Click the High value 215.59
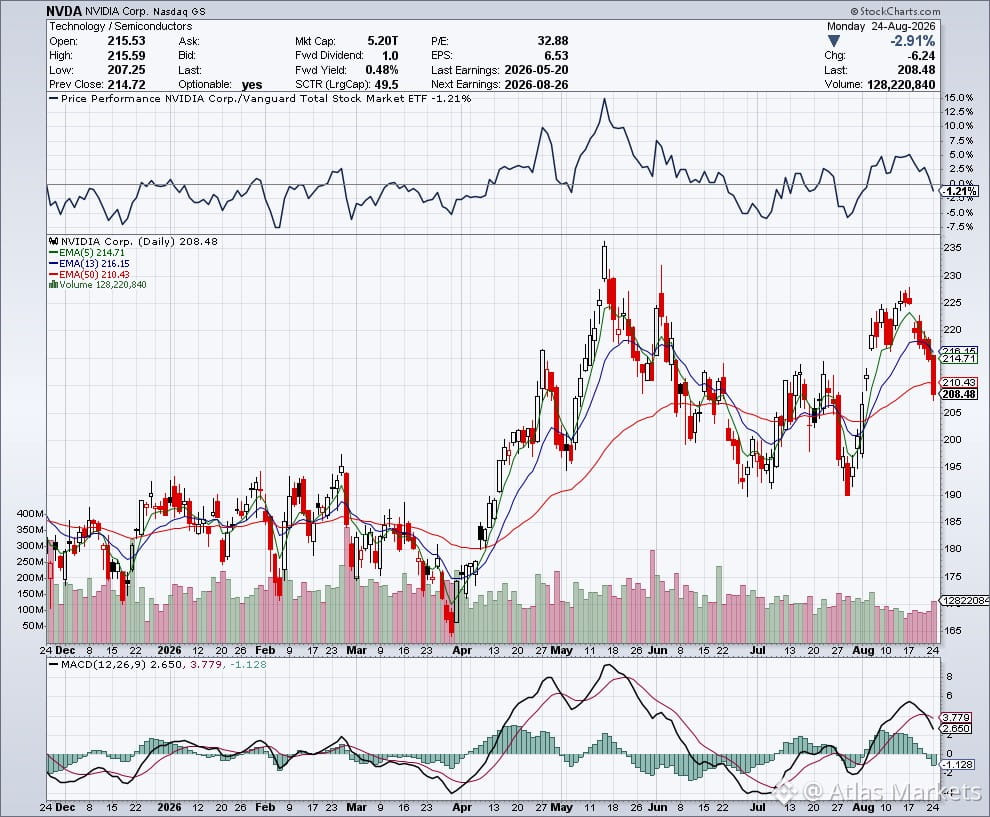 click(126, 56)
